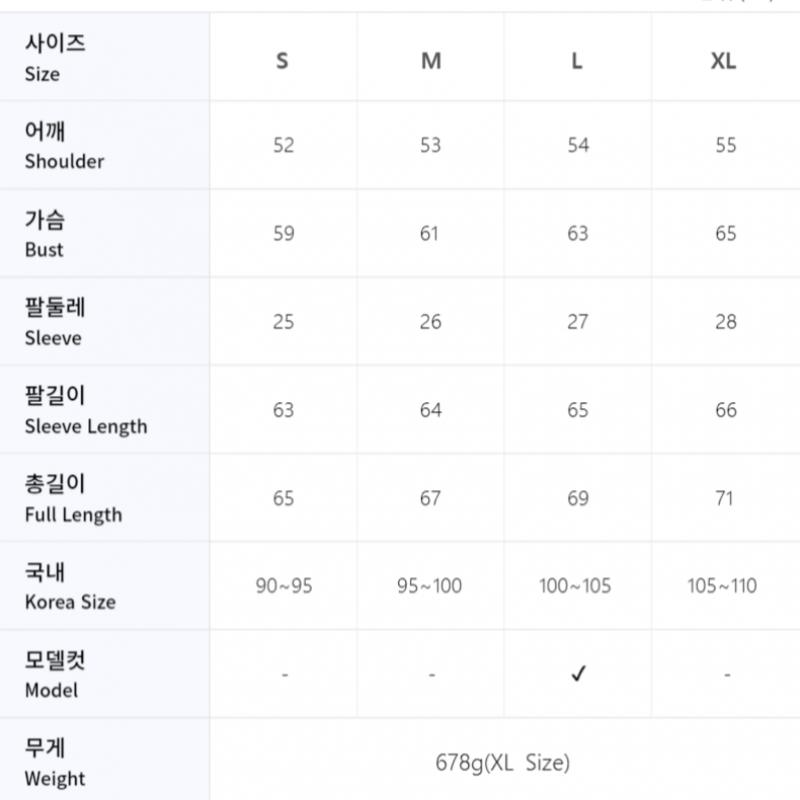This screenshot has height=800, width=800.
Task: Click the Model row label
Action: (55, 675)
